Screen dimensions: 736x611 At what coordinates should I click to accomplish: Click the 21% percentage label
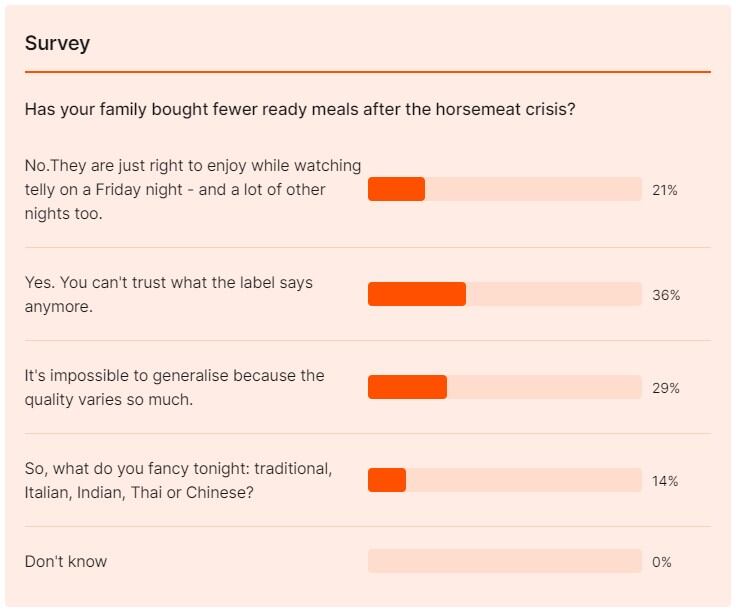(664, 190)
